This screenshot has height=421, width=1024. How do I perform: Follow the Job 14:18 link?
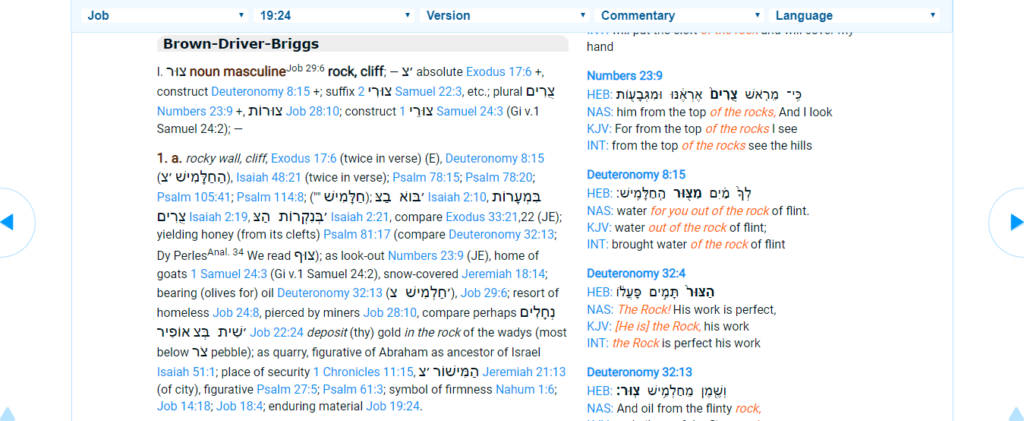pyautogui.click(x=184, y=407)
